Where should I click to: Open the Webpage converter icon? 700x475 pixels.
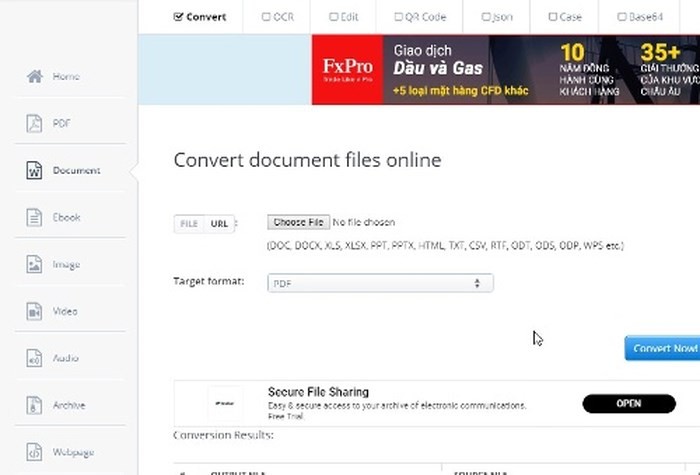click(x=35, y=452)
